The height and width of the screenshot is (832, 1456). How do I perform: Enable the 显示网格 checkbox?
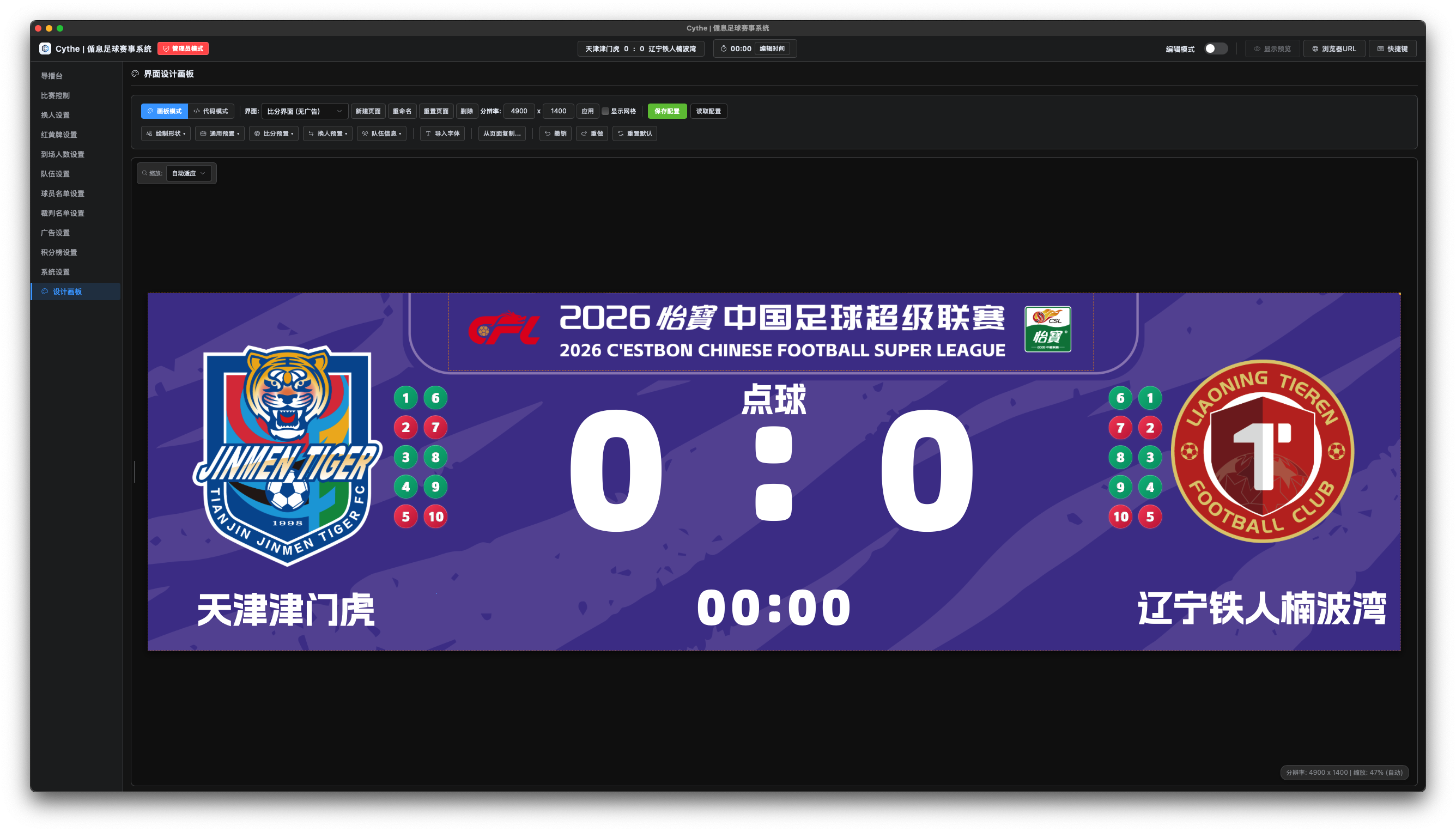pyautogui.click(x=605, y=112)
